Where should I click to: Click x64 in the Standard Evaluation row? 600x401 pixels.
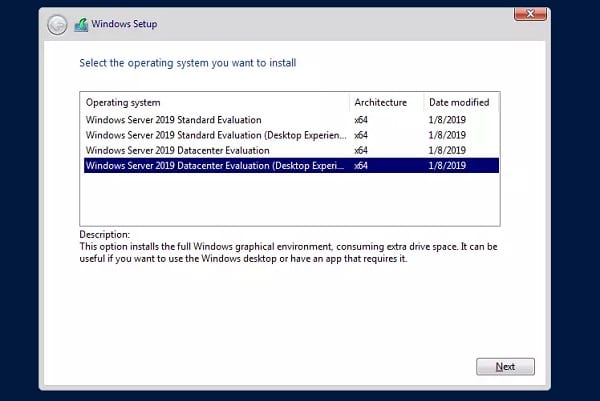click(361, 120)
